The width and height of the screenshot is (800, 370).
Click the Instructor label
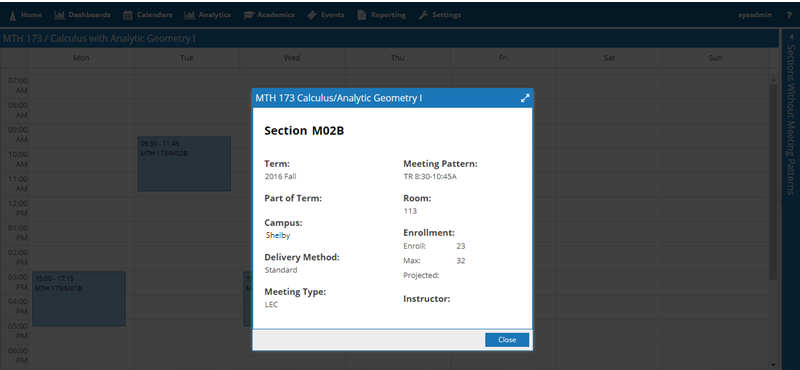(427, 299)
